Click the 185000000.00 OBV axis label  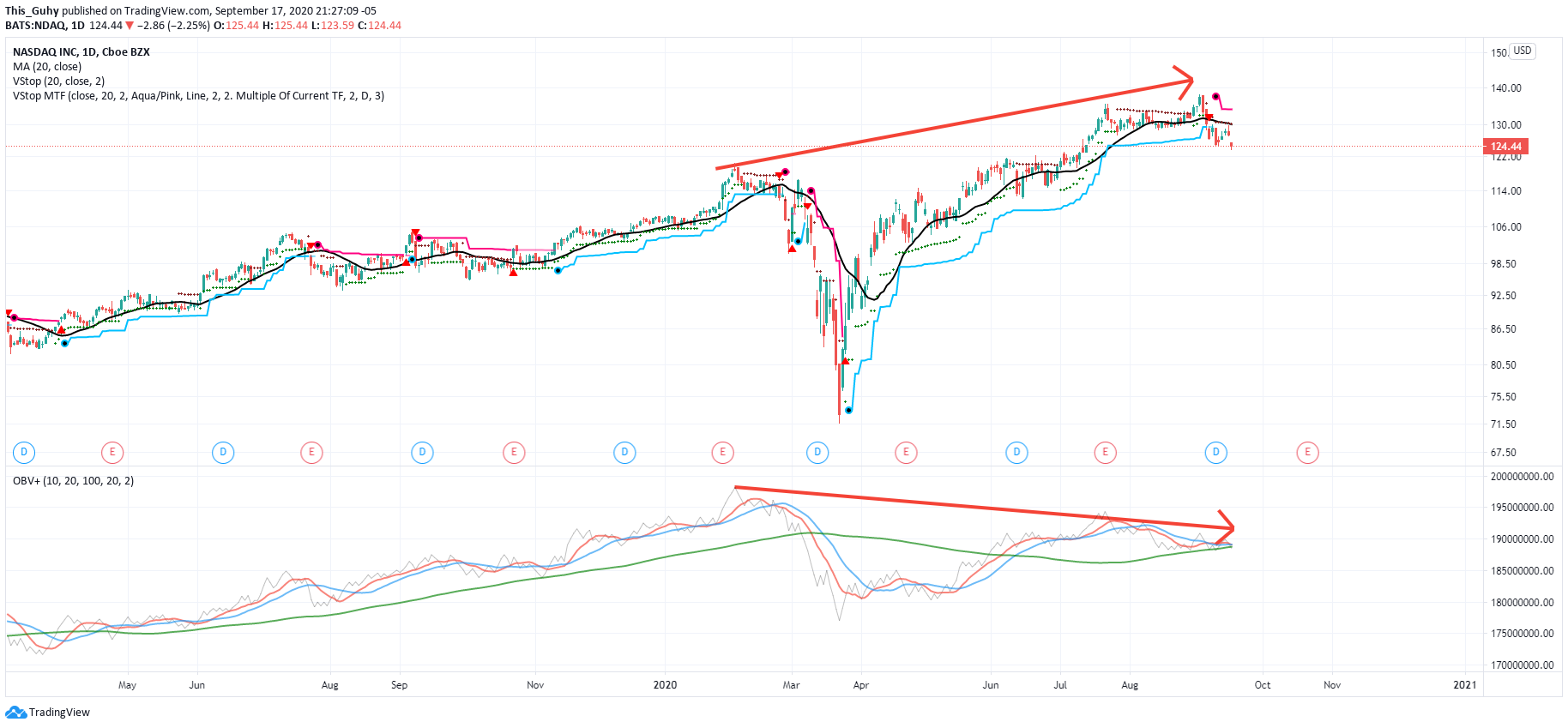point(1523,571)
